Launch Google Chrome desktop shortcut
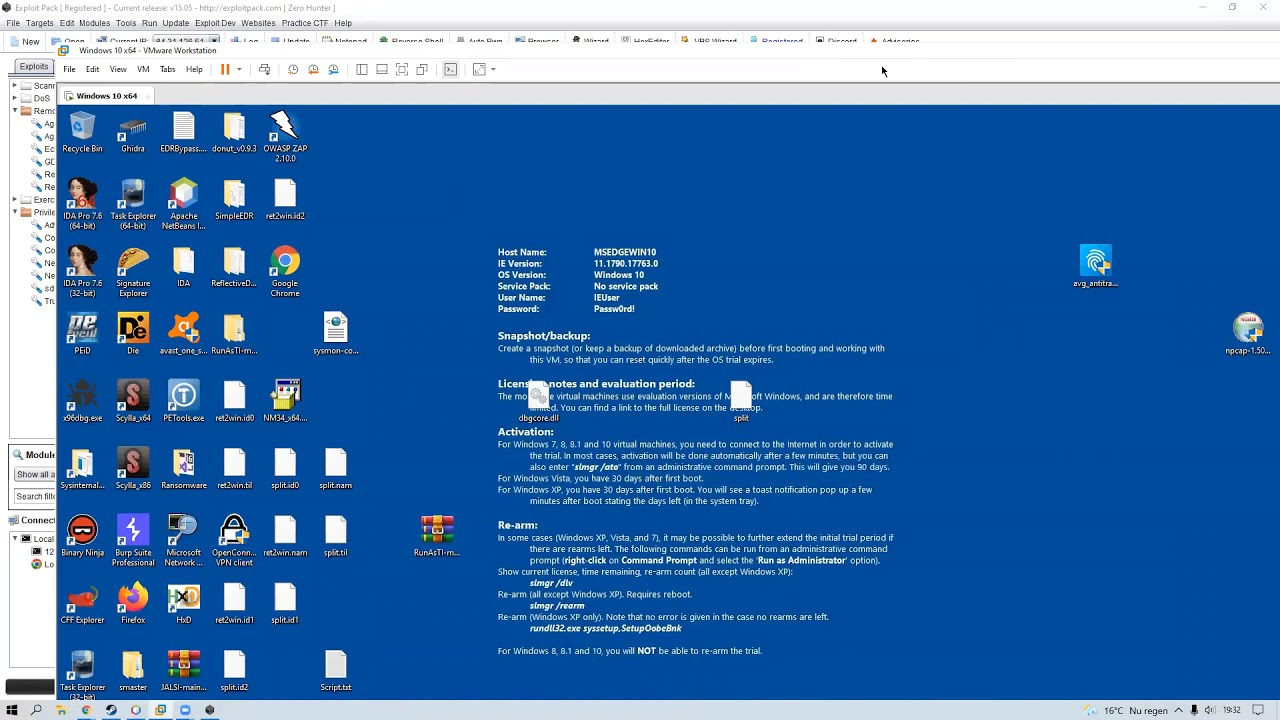 [285, 272]
